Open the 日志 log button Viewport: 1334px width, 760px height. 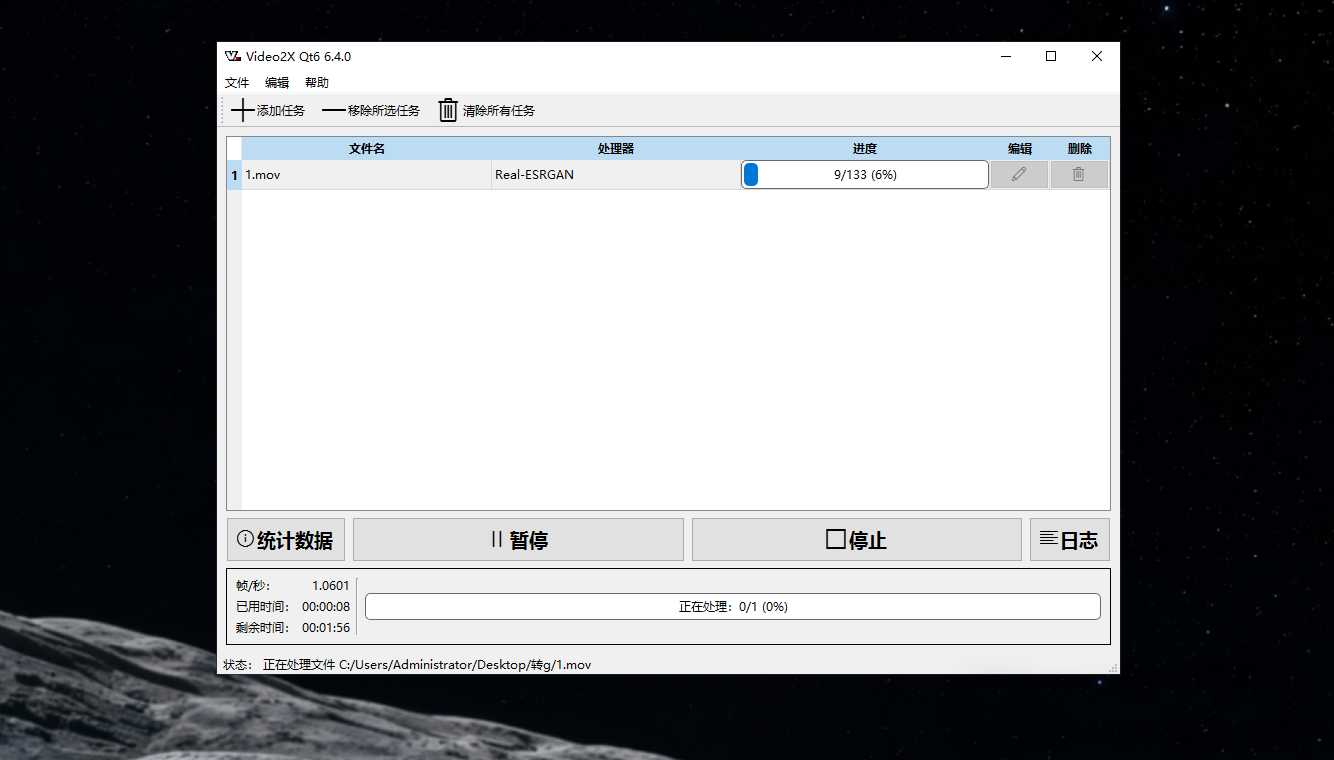[x=1070, y=540]
